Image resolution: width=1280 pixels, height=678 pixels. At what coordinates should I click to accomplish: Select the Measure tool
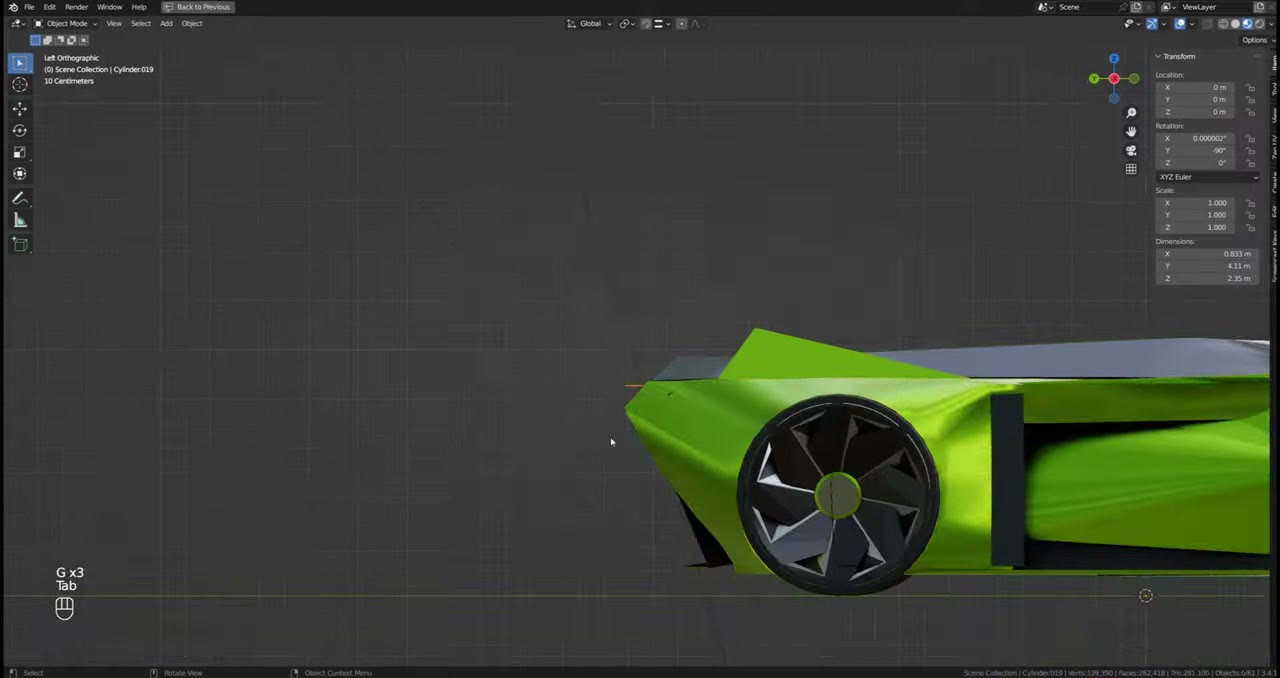19,220
